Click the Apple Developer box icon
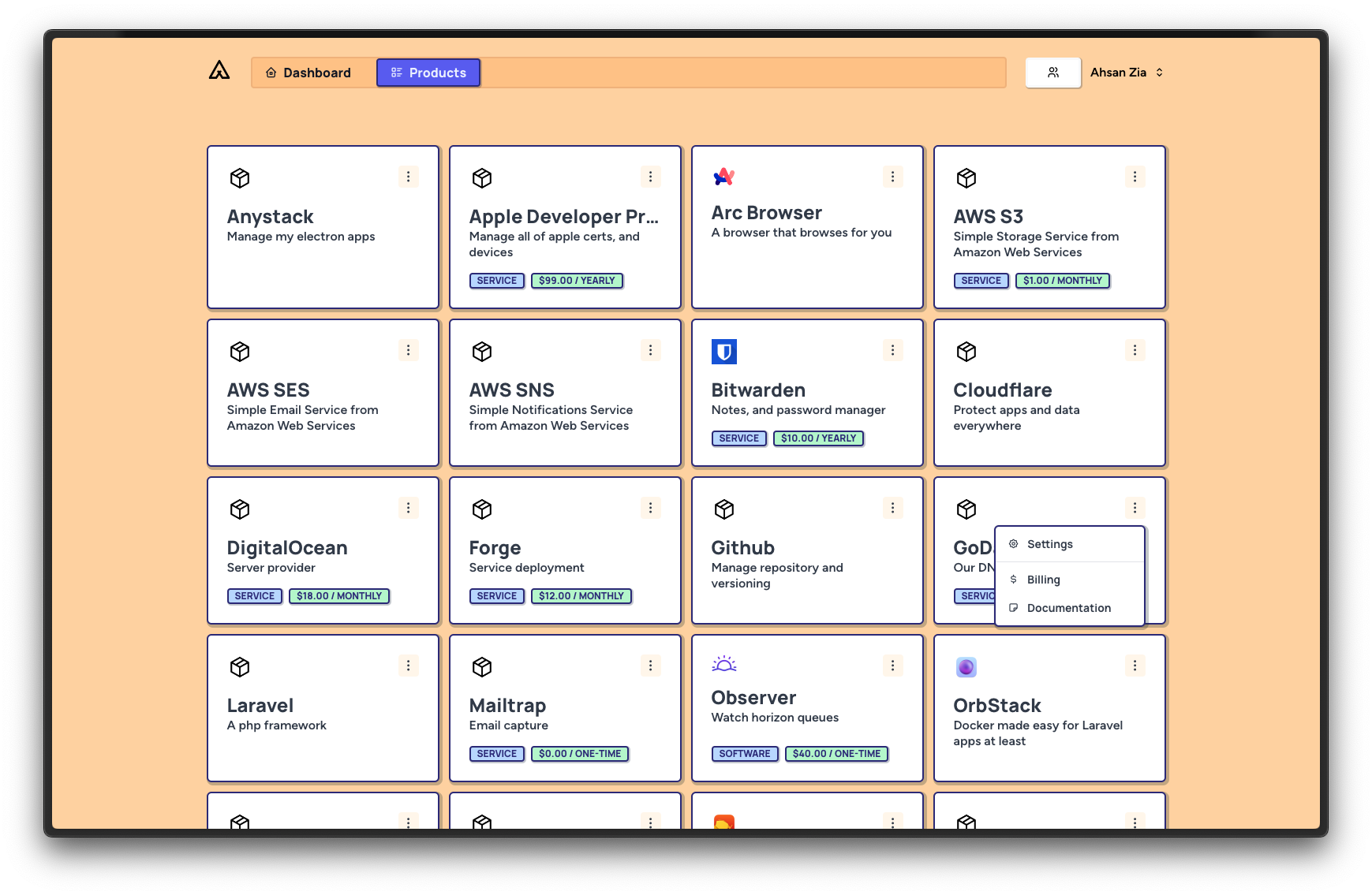Viewport: 1372px width, 895px height. tap(482, 178)
